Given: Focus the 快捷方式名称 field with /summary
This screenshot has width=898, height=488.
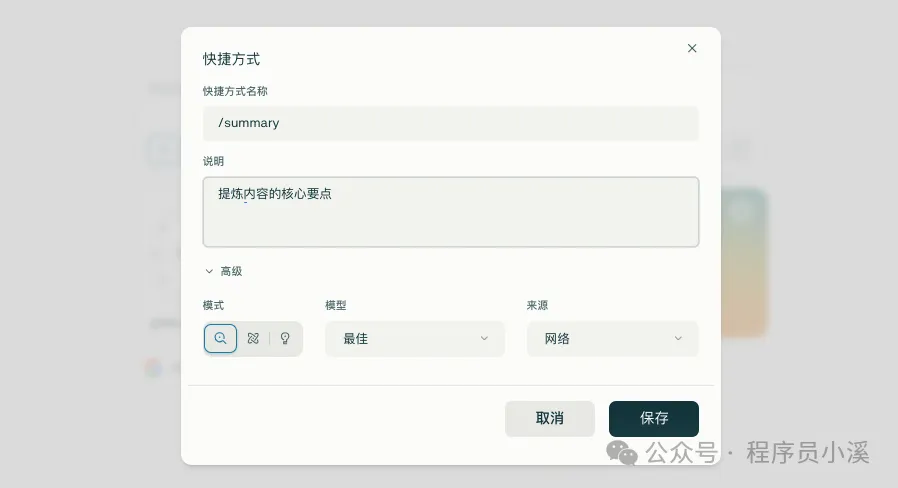Looking at the screenshot, I should click(x=451, y=123).
